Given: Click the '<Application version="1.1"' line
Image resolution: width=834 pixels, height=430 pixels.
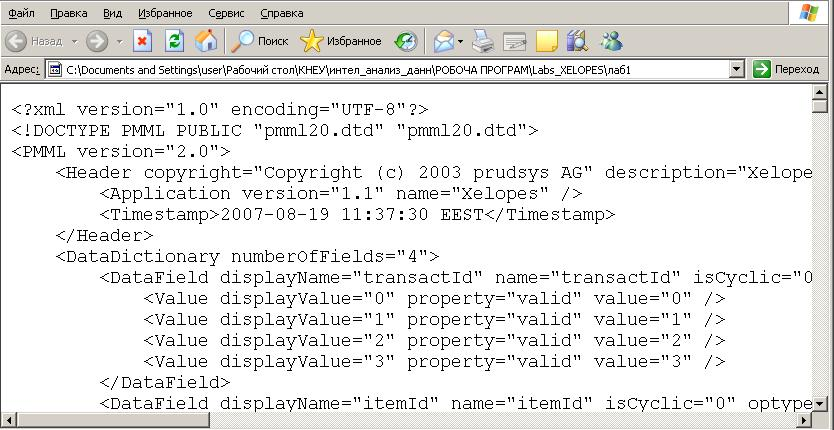Looking at the screenshot, I should [341, 194].
